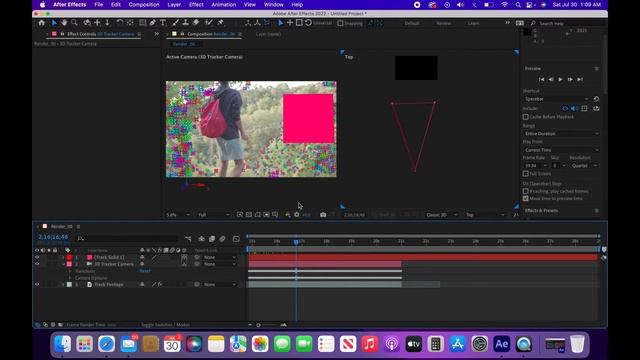The width and height of the screenshot is (640, 360).
Task: Open the Range Entire Duration dropdown
Action: click(561, 133)
